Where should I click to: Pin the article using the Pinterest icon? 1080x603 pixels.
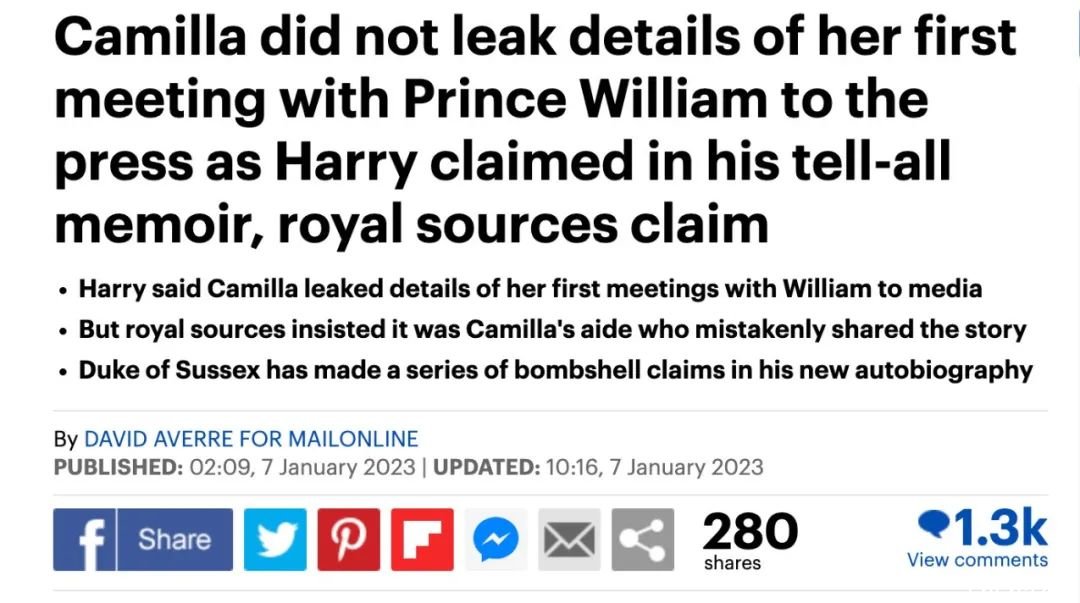(x=349, y=540)
